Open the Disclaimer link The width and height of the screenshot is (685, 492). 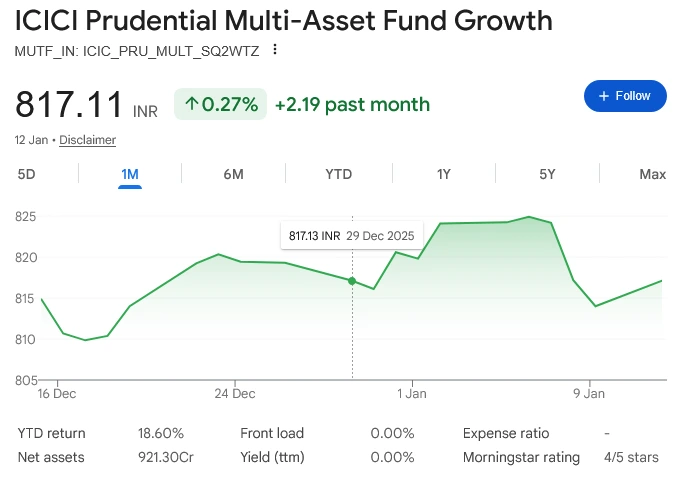coord(87,140)
